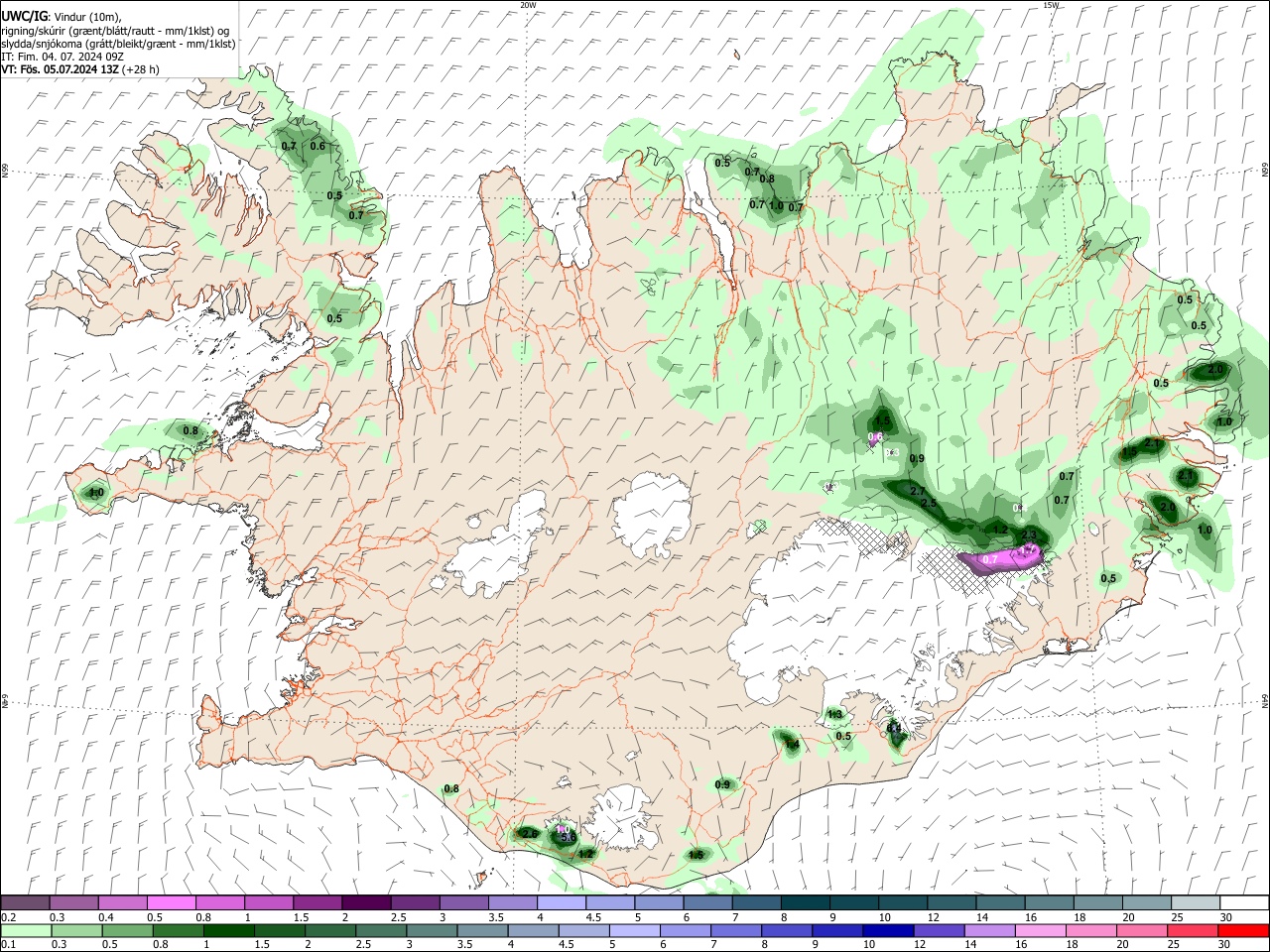The image size is (1270, 952).
Task: Pick the top-row swatch between 3 and 3.5
Action: pyautogui.click(x=463, y=902)
